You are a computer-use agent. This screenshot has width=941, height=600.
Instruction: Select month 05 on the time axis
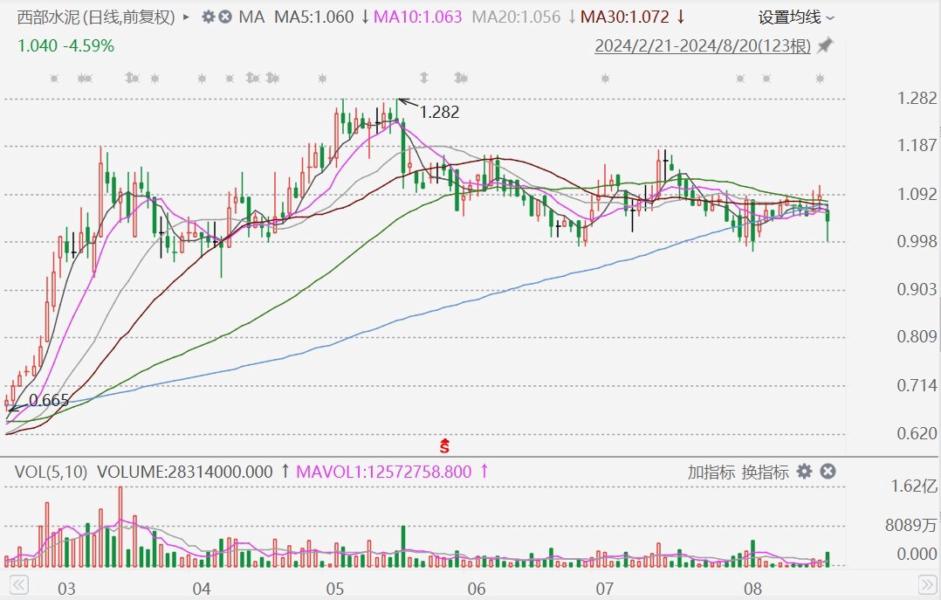pyautogui.click(x=335, y=588)
